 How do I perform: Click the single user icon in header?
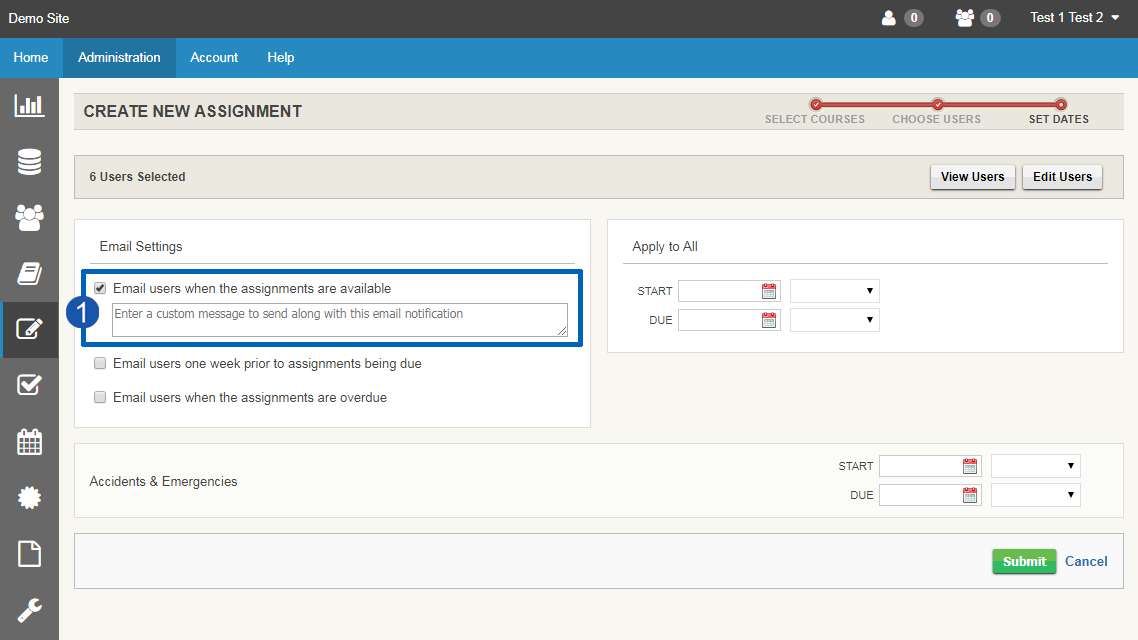pyautogui.click(x=888, y=18)
